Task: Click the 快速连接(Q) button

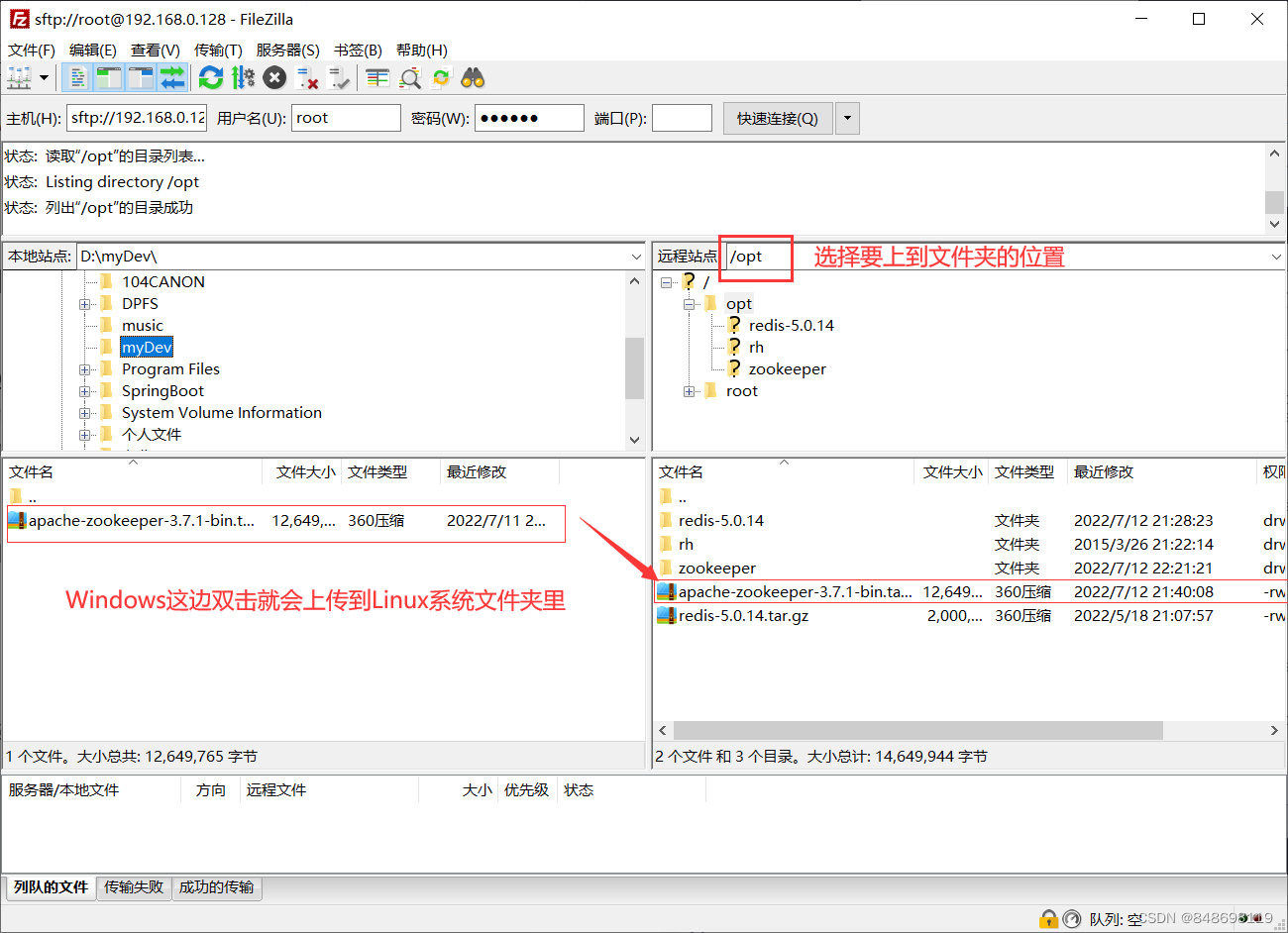Action: (x=778, y=118)
